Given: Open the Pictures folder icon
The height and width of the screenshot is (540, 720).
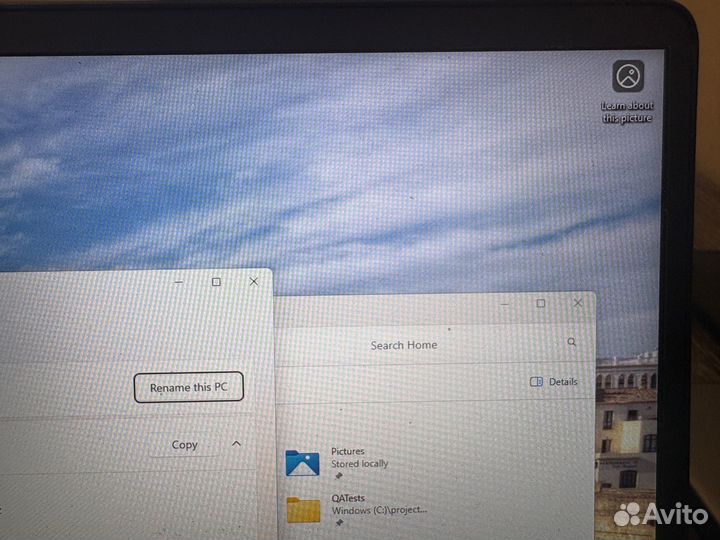Looking at the screenshot, I should tap(302, 462).
